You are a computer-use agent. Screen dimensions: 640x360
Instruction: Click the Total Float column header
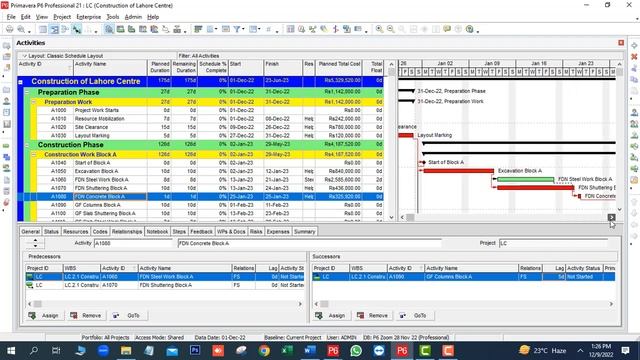click(373, 67)
